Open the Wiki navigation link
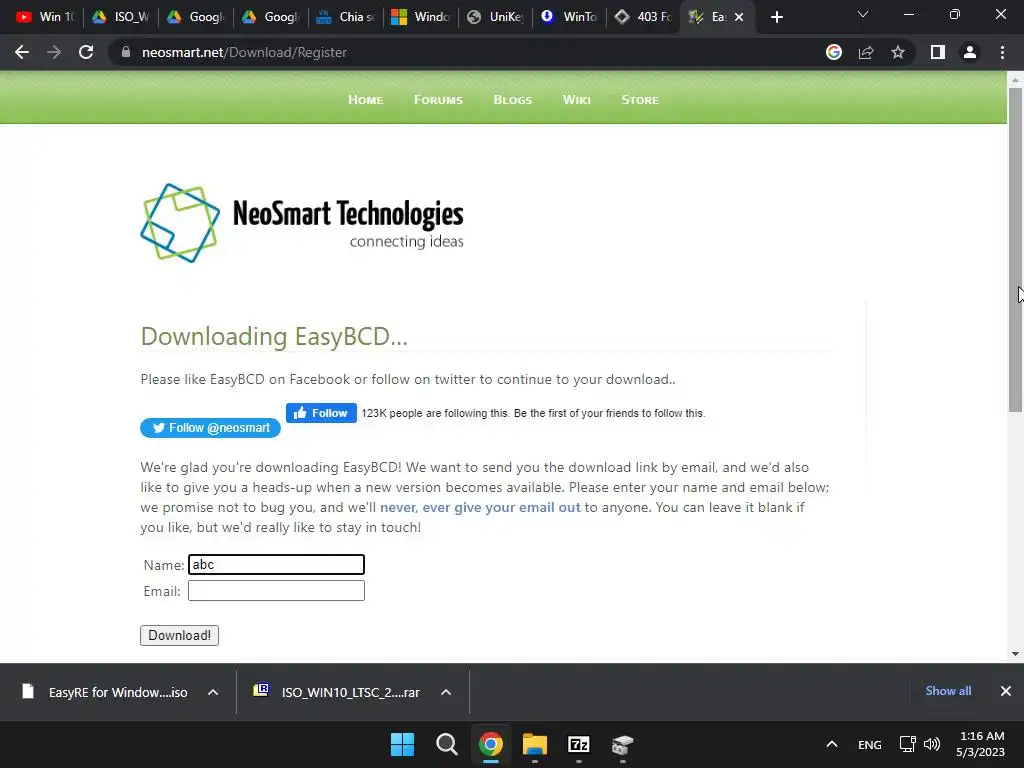1024x768 pixels. pyautogui.click(x=576, y=100)
